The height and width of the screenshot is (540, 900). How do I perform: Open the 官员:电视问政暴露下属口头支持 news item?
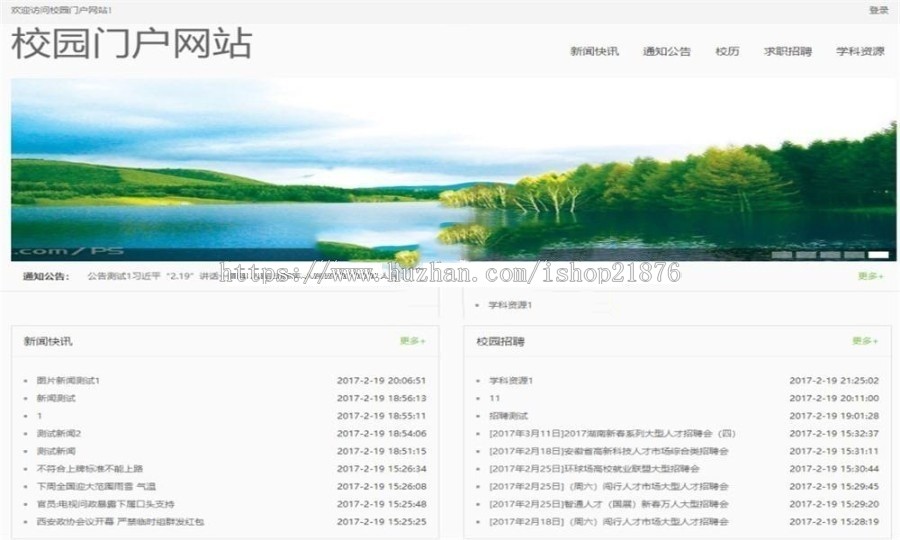click(x=106, y=504)
